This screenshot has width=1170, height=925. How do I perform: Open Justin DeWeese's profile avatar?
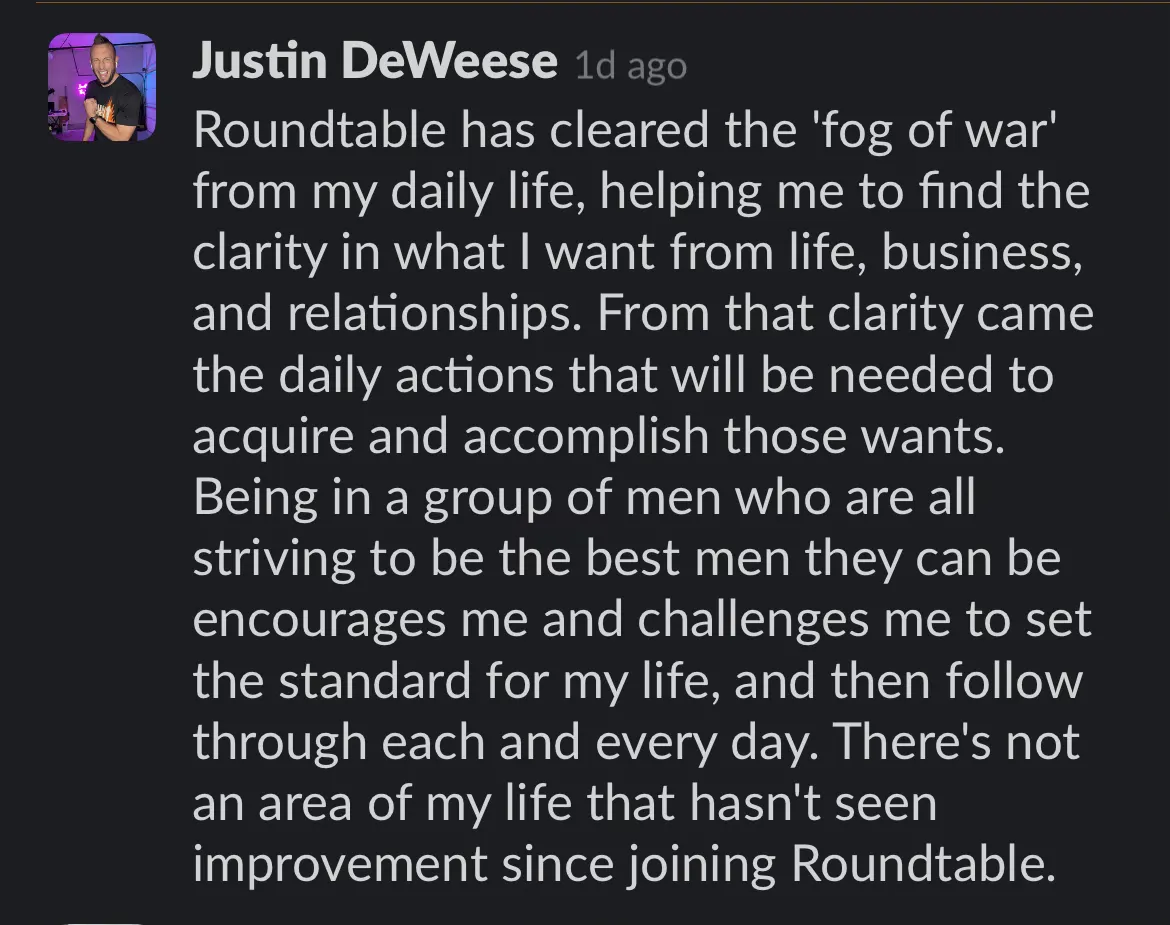pyautogui.click(x=102, y=87)
